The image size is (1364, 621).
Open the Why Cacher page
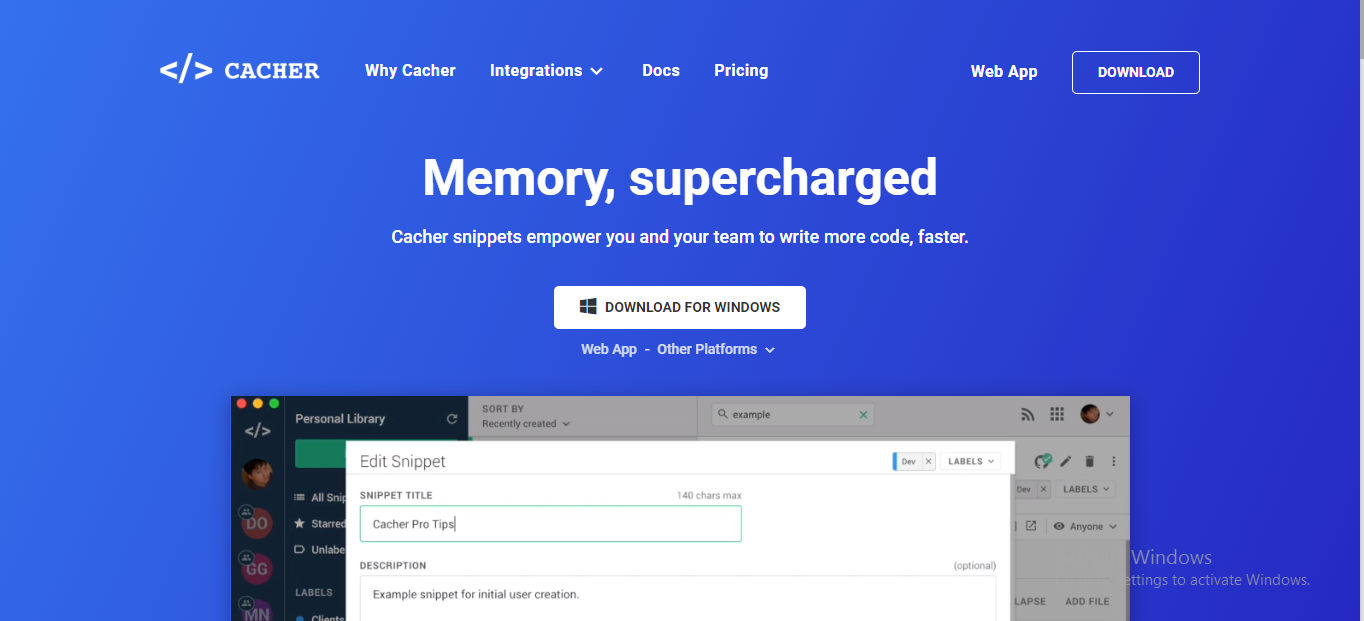click(x=410, y=71)
